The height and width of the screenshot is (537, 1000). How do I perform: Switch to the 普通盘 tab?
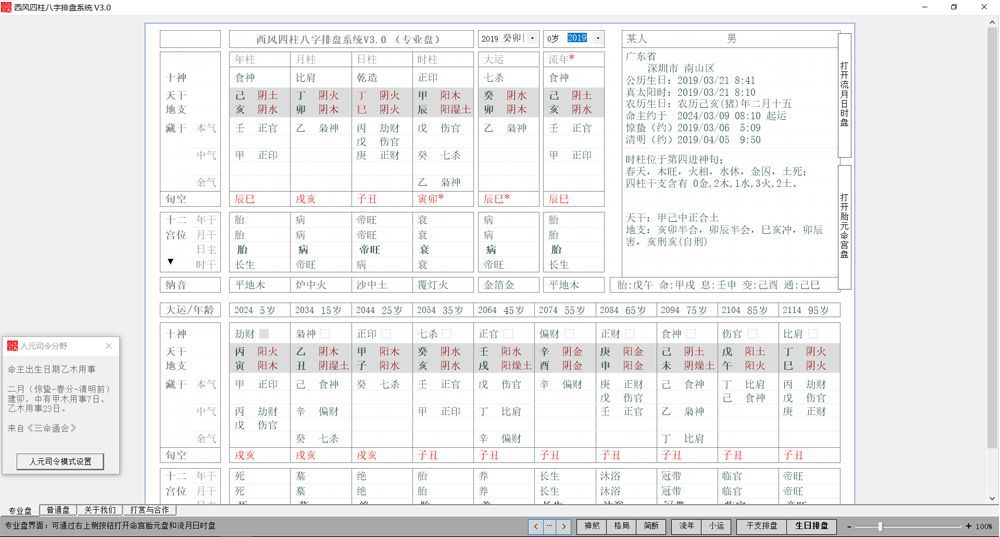(58, 510)
